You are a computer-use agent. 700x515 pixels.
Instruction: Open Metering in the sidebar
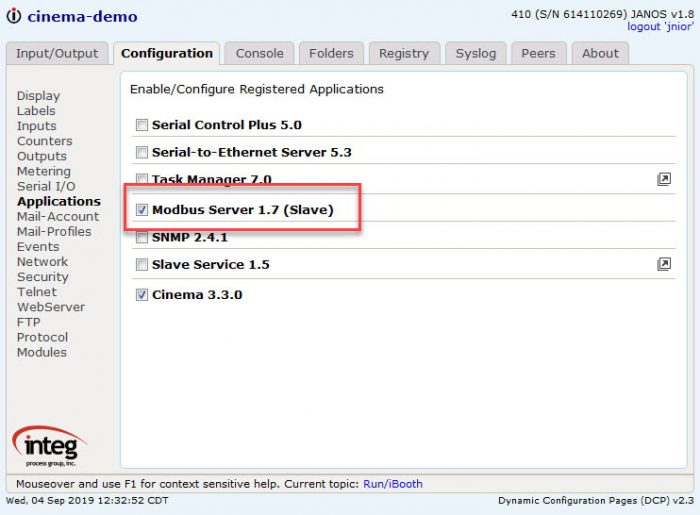pyautogui.click(x=44, y=171)
